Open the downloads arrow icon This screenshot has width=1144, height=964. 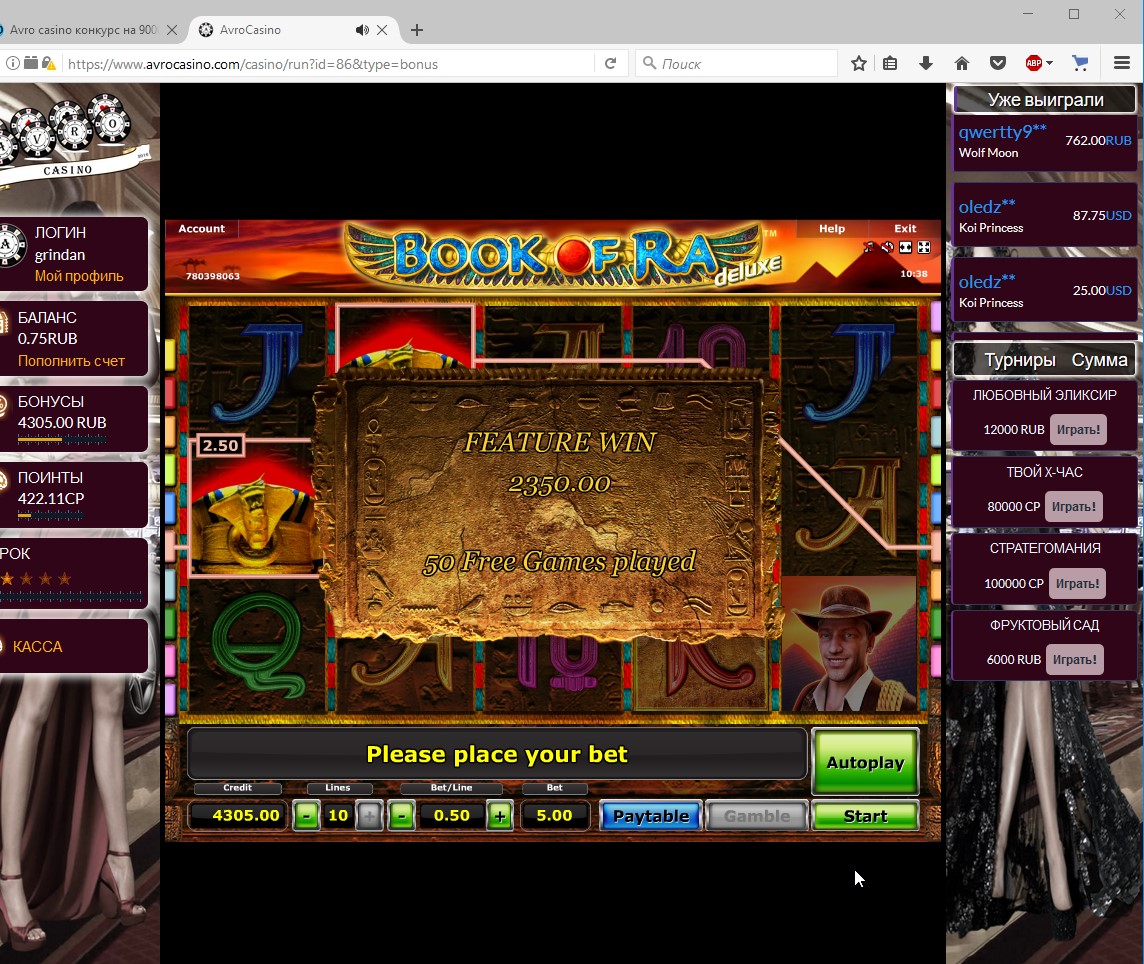point(926,63)
